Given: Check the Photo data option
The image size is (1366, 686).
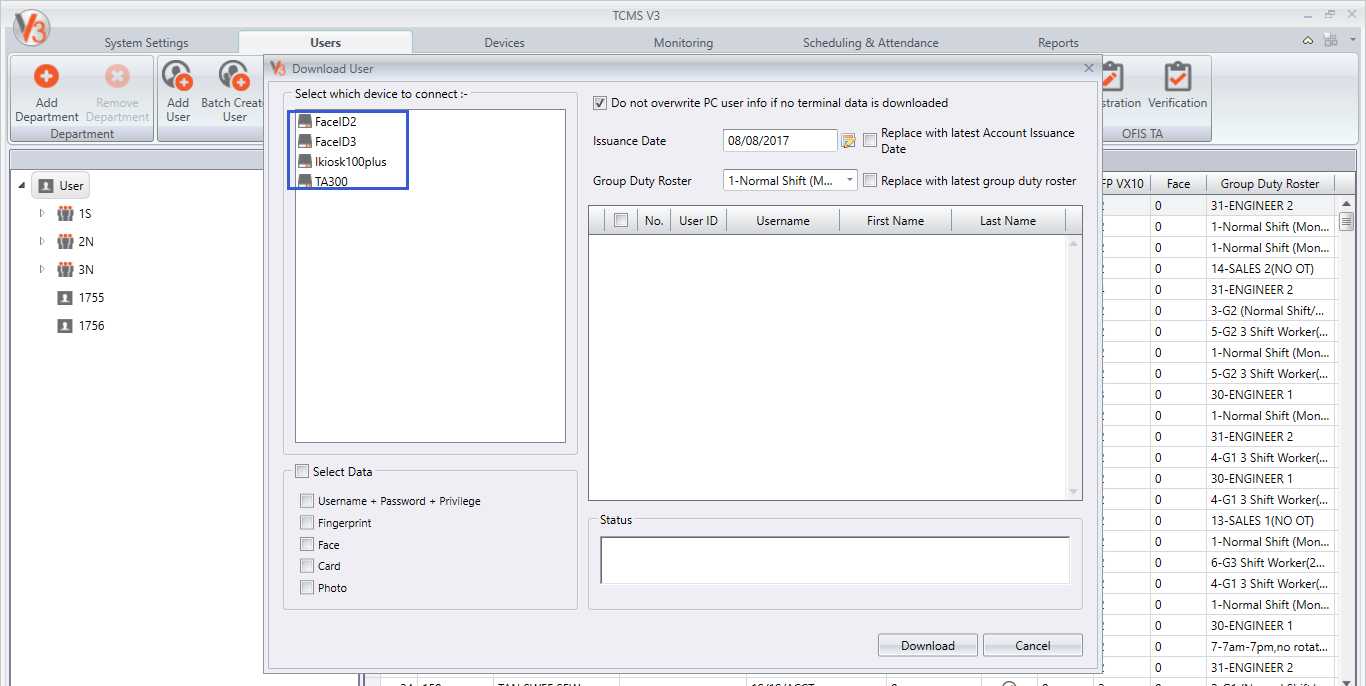Looking at the screenshot, I should pyautogui.click(x=307, y=588).
